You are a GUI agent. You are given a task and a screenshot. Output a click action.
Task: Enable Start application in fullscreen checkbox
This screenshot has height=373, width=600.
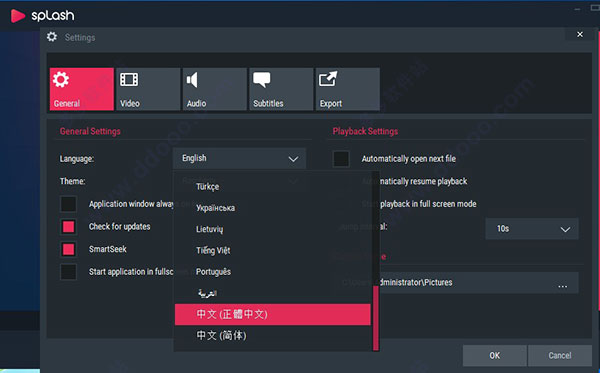click(x=68, y=272)
